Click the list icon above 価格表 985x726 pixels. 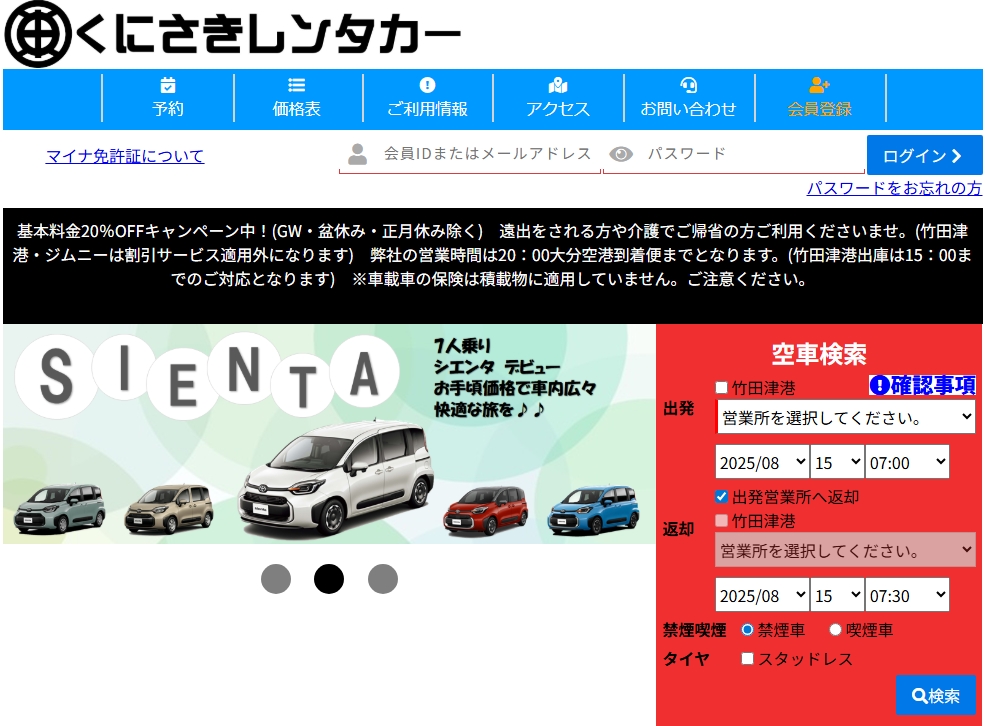point(297,85)
